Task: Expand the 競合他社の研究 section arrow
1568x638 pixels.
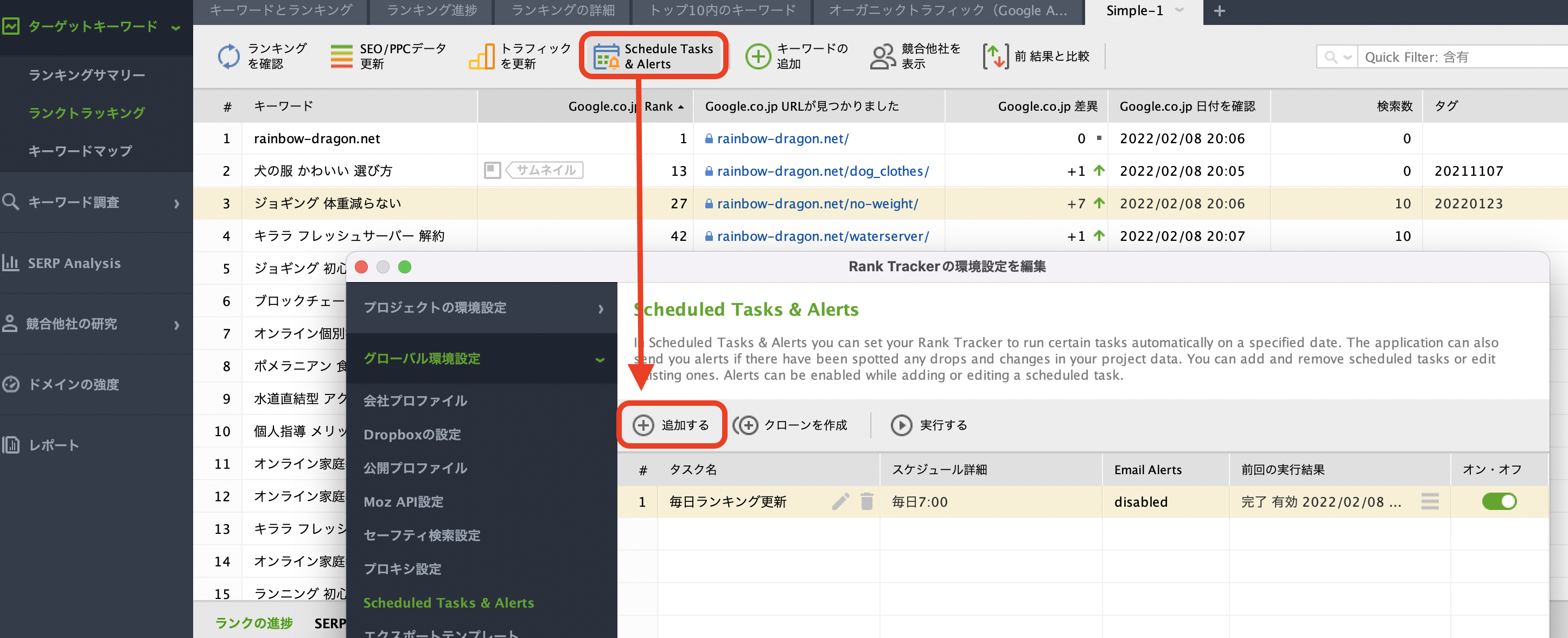Action: (176, 325)
